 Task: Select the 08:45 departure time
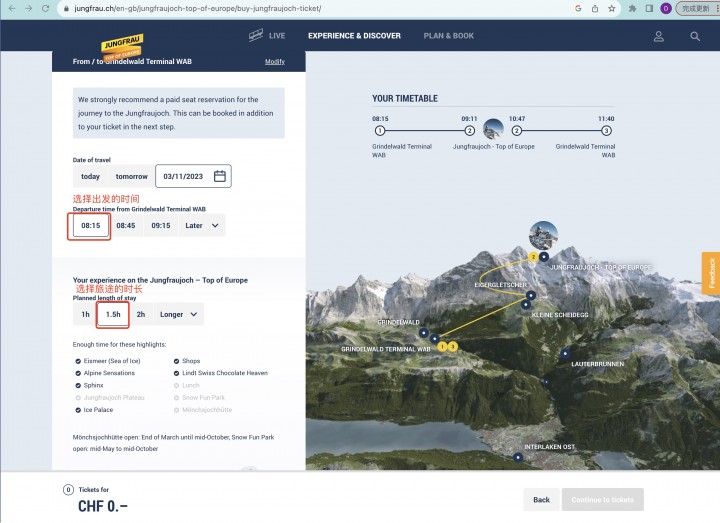[x=126, y=225]
